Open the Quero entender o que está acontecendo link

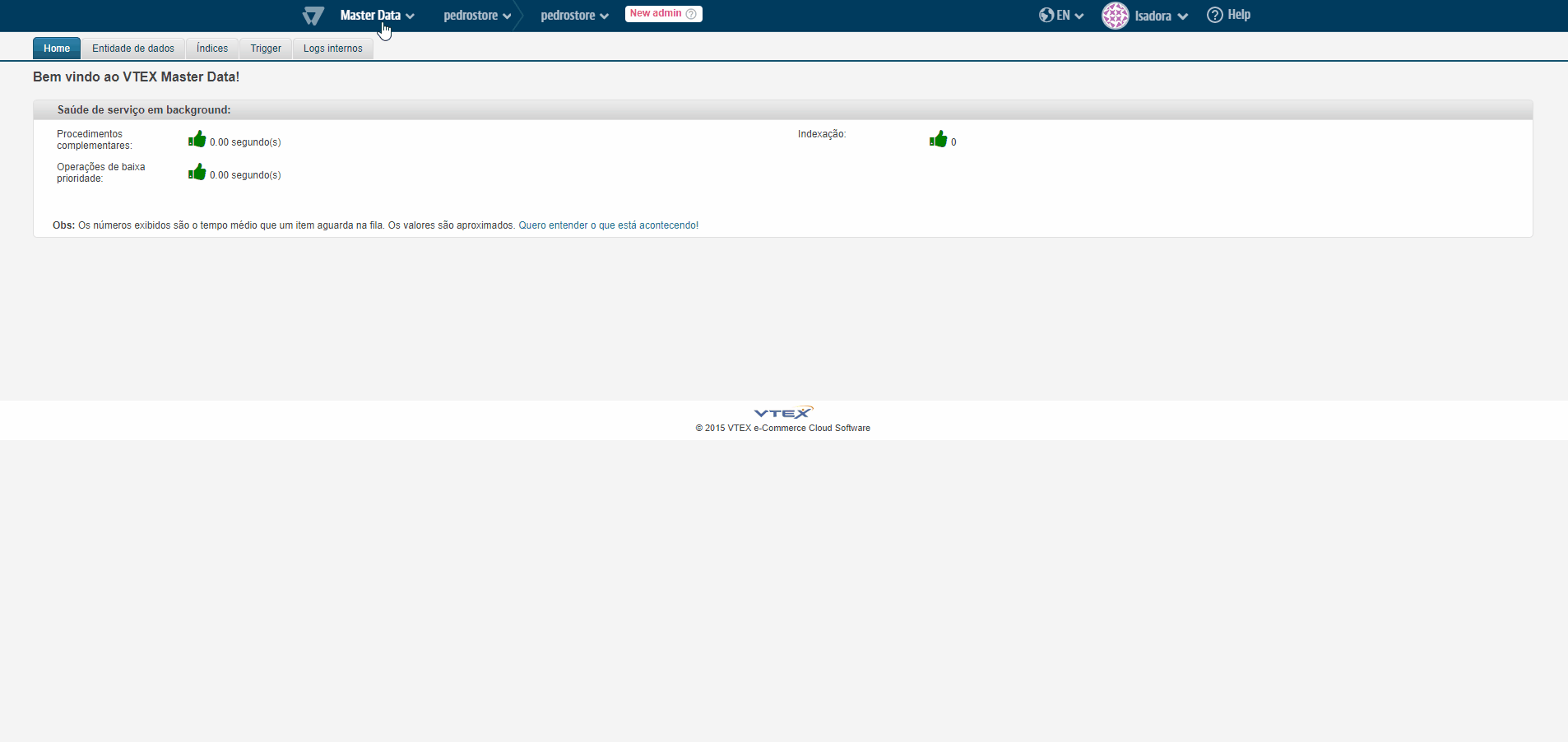pos(608,225)
